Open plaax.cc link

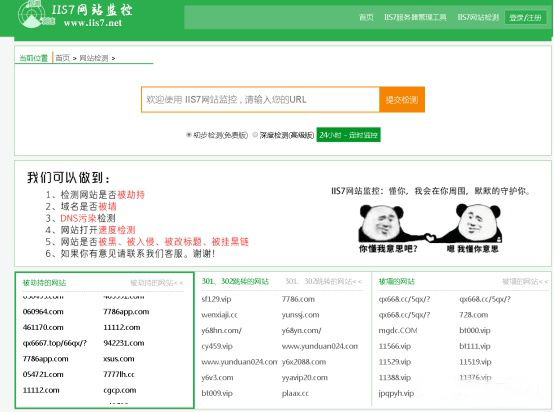[x=295, y=393]
